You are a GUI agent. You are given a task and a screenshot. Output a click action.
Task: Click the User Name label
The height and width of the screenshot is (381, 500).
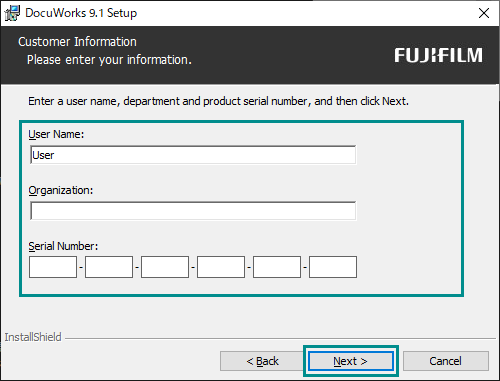point(56,134)
